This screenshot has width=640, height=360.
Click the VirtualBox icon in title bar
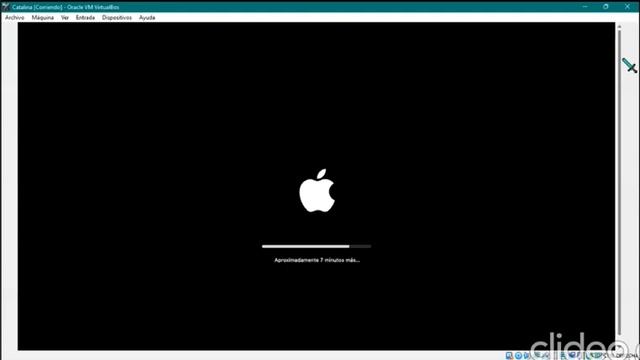(5, 7)
